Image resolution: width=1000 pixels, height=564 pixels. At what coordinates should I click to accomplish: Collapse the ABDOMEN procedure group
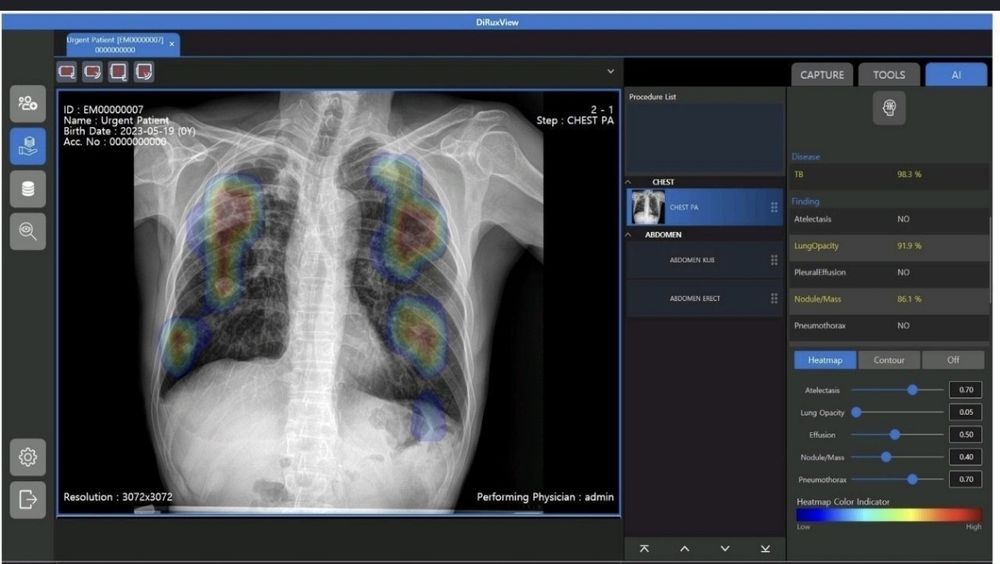click(628, 235)
